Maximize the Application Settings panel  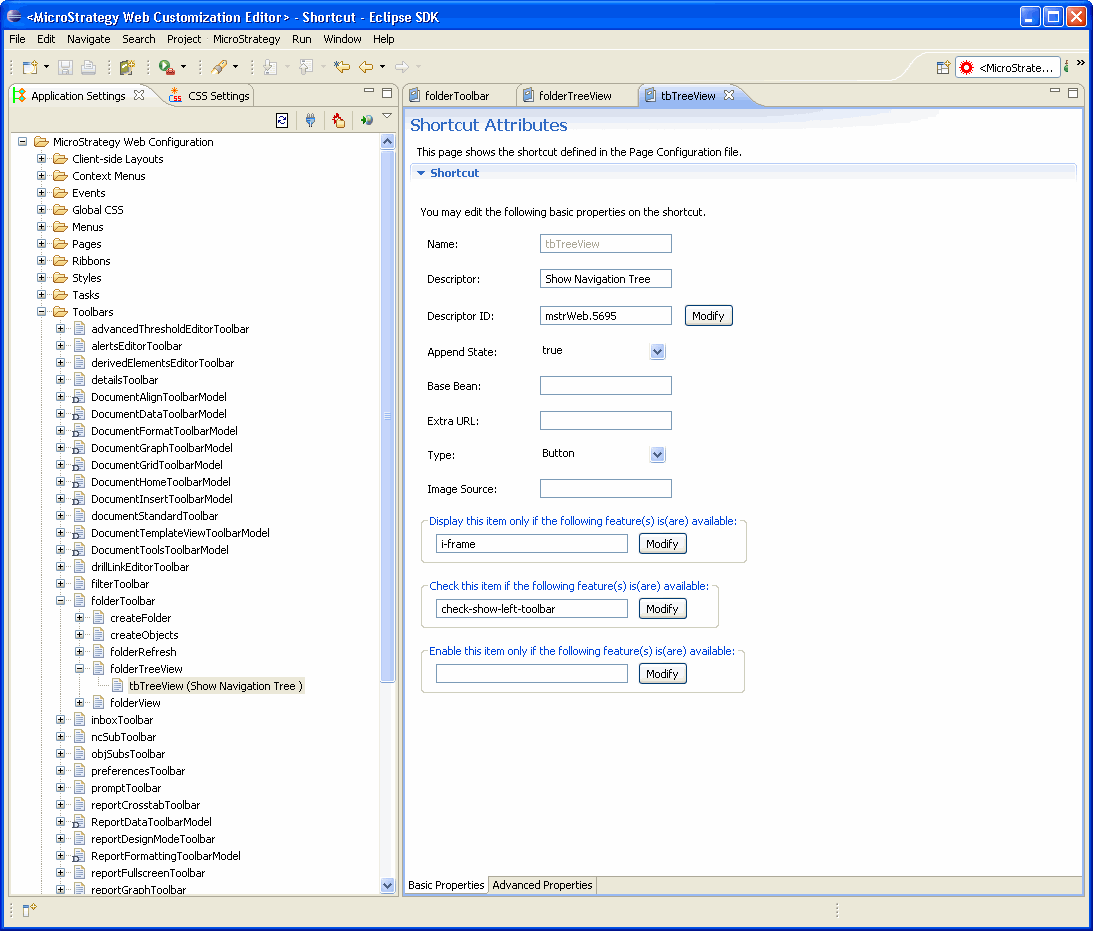click(387, 92)
